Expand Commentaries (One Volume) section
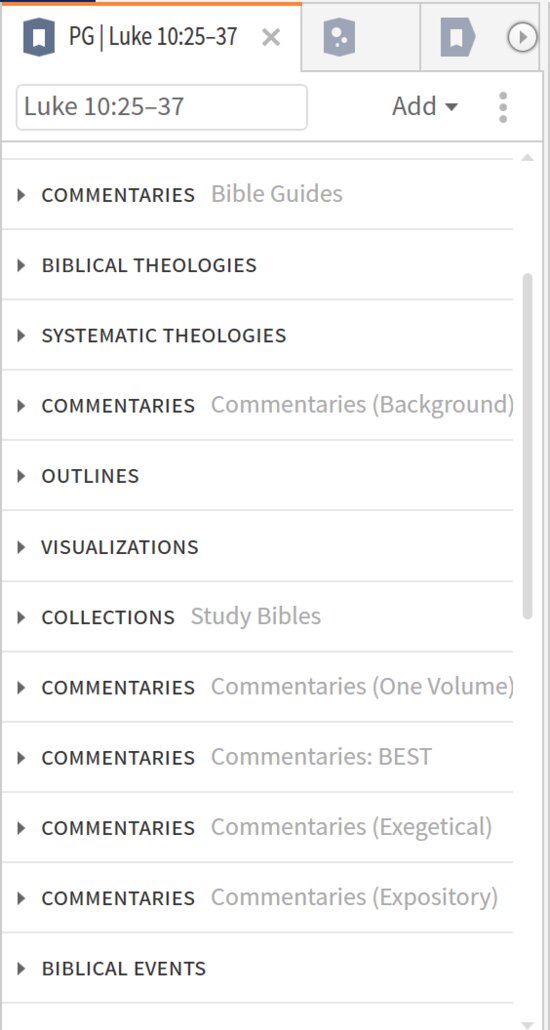The image size is (550, 1030). pyautogui.click(x=258, y=687)
